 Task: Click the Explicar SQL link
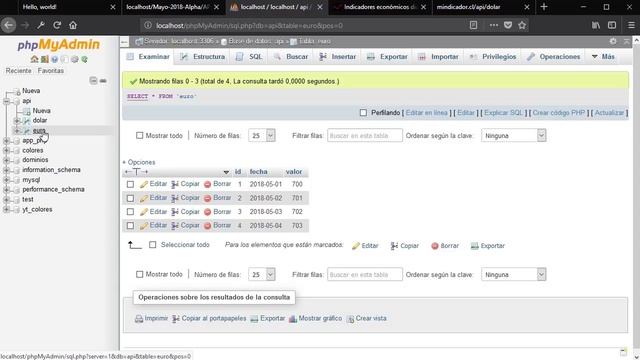click(x=503, y=113)
